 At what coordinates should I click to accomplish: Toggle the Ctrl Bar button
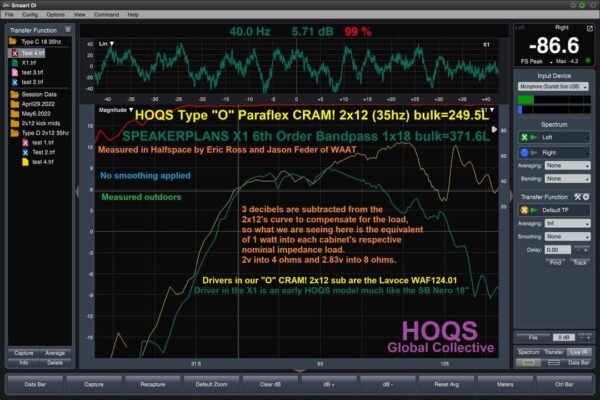[x=564, y=384]
